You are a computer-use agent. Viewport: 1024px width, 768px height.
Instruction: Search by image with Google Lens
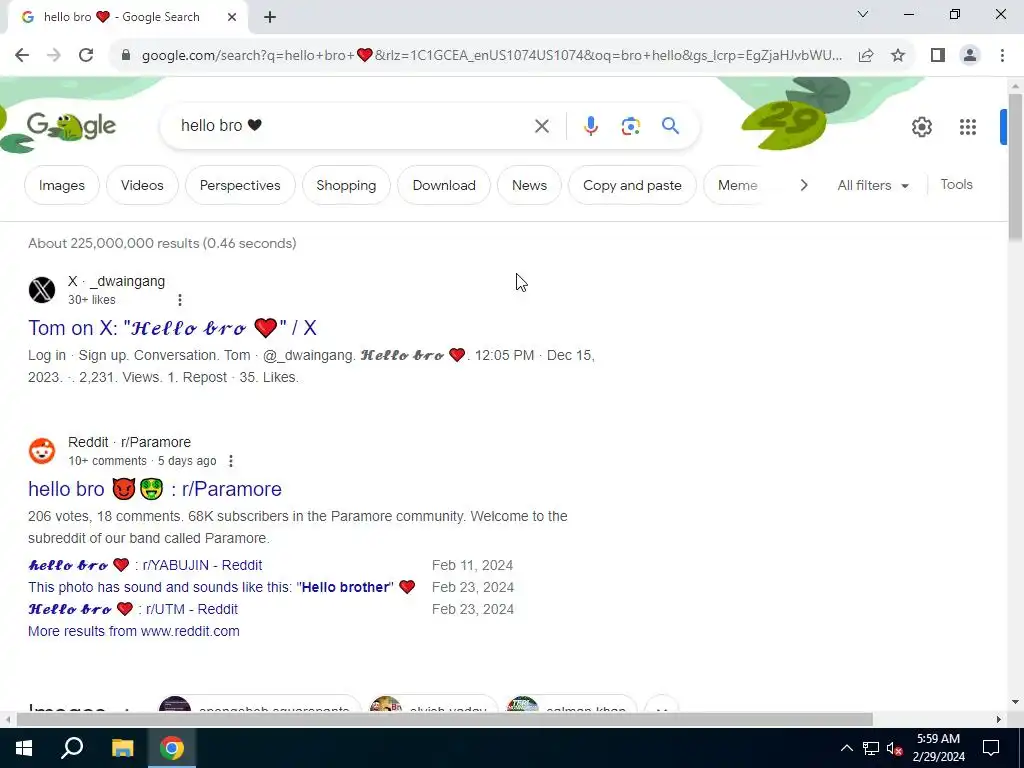(630, 126)
